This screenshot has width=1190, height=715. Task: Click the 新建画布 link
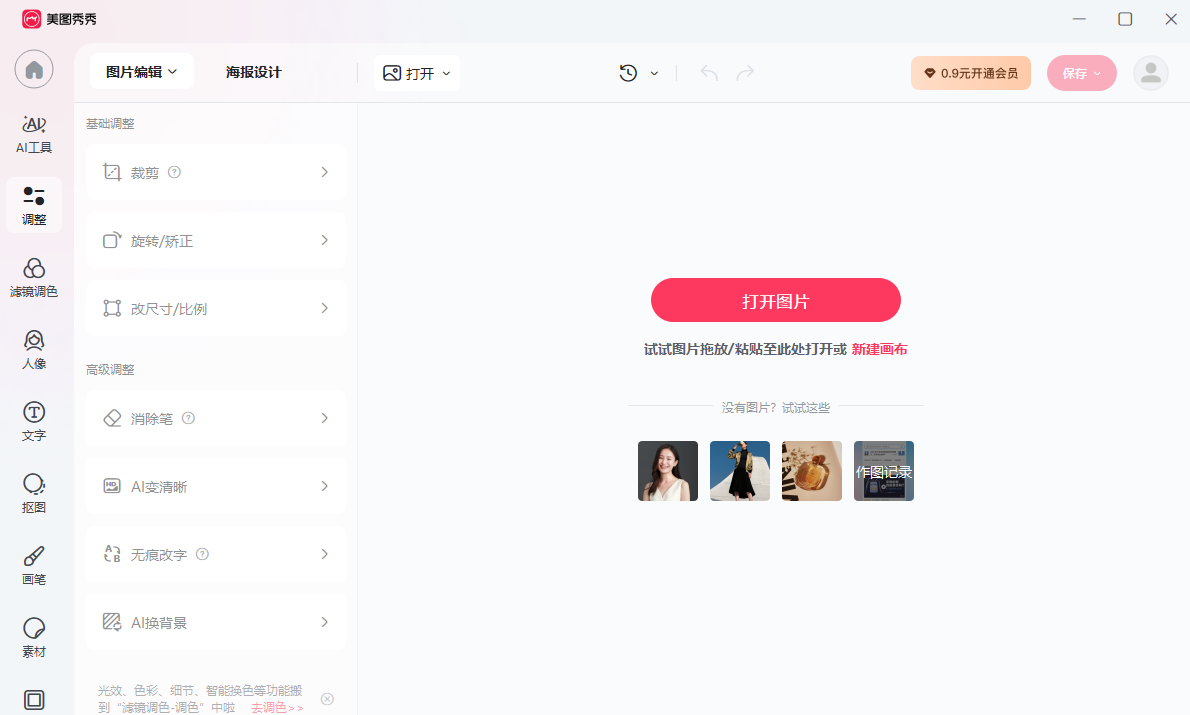tap(879, 349)
